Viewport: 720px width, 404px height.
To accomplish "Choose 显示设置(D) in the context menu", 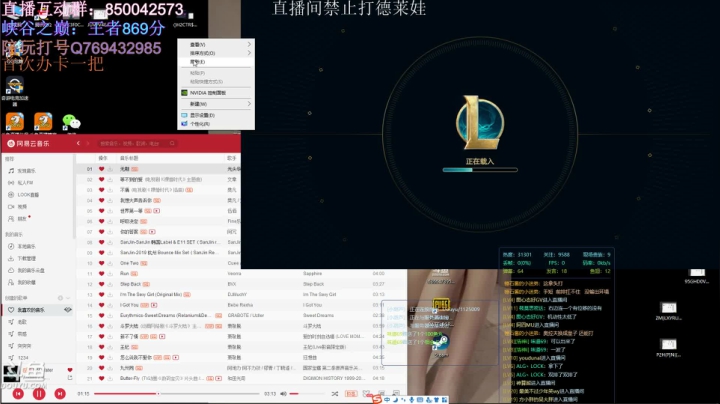I will (x=216, y=115).
